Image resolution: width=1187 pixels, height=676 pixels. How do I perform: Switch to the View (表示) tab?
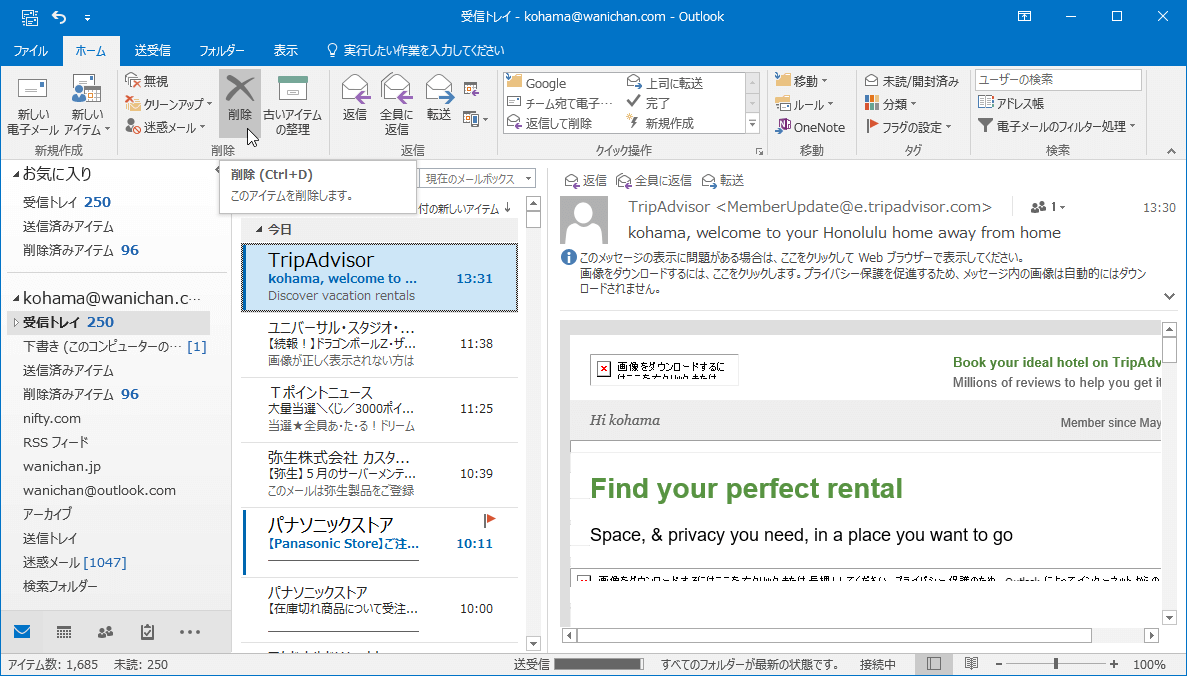point(285,51)
